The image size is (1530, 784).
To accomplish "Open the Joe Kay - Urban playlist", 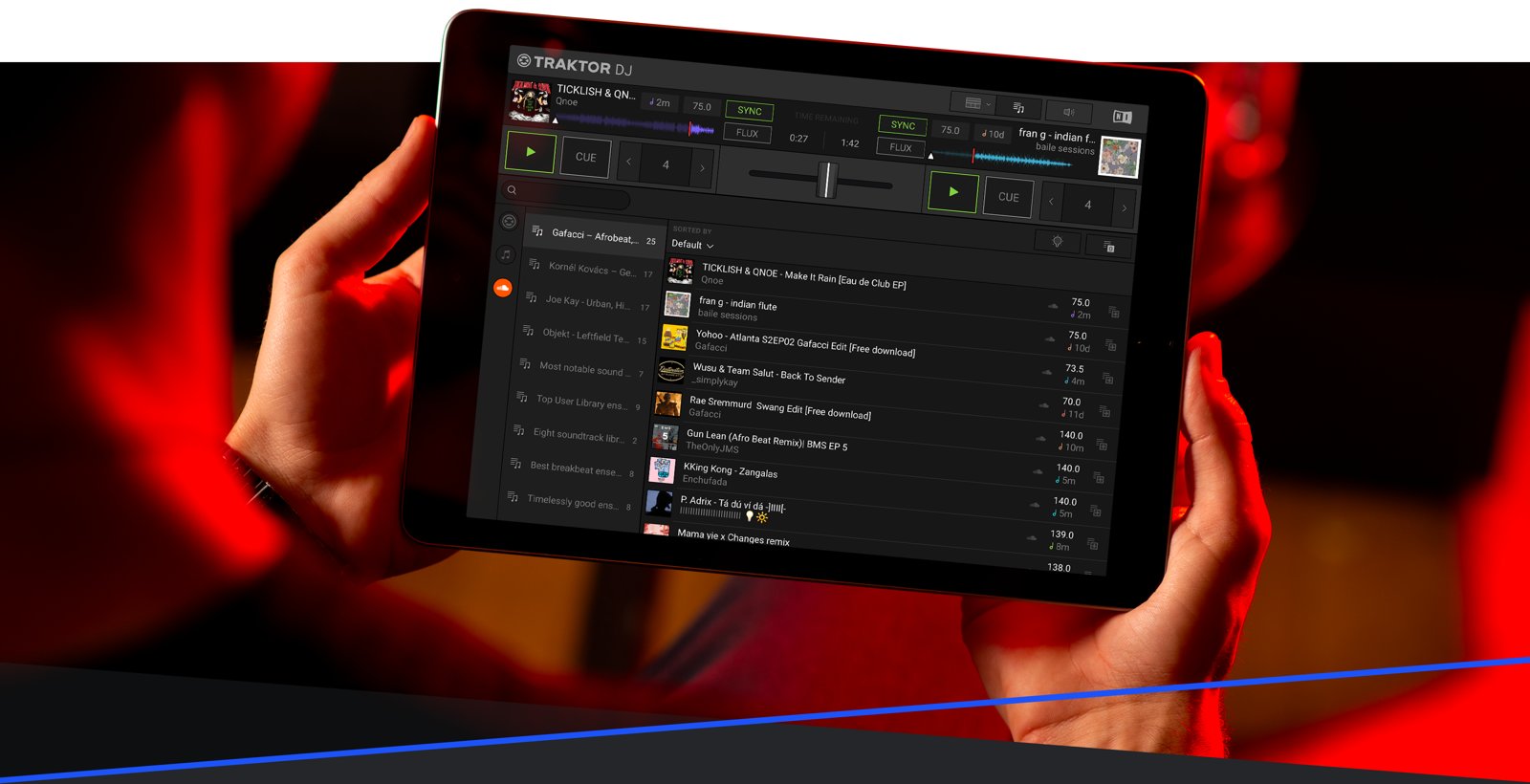I will [586, 303].
